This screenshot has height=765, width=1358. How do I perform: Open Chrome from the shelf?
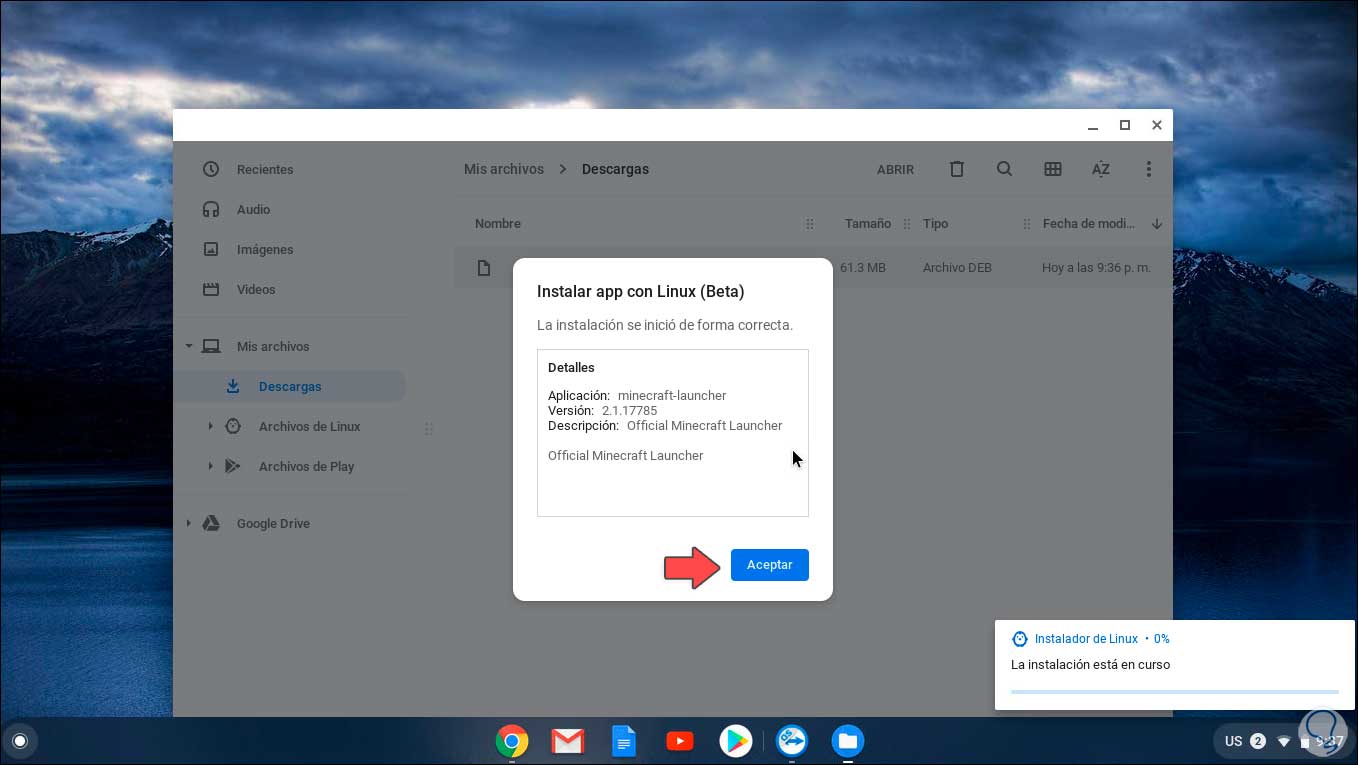tap(512, 741)
